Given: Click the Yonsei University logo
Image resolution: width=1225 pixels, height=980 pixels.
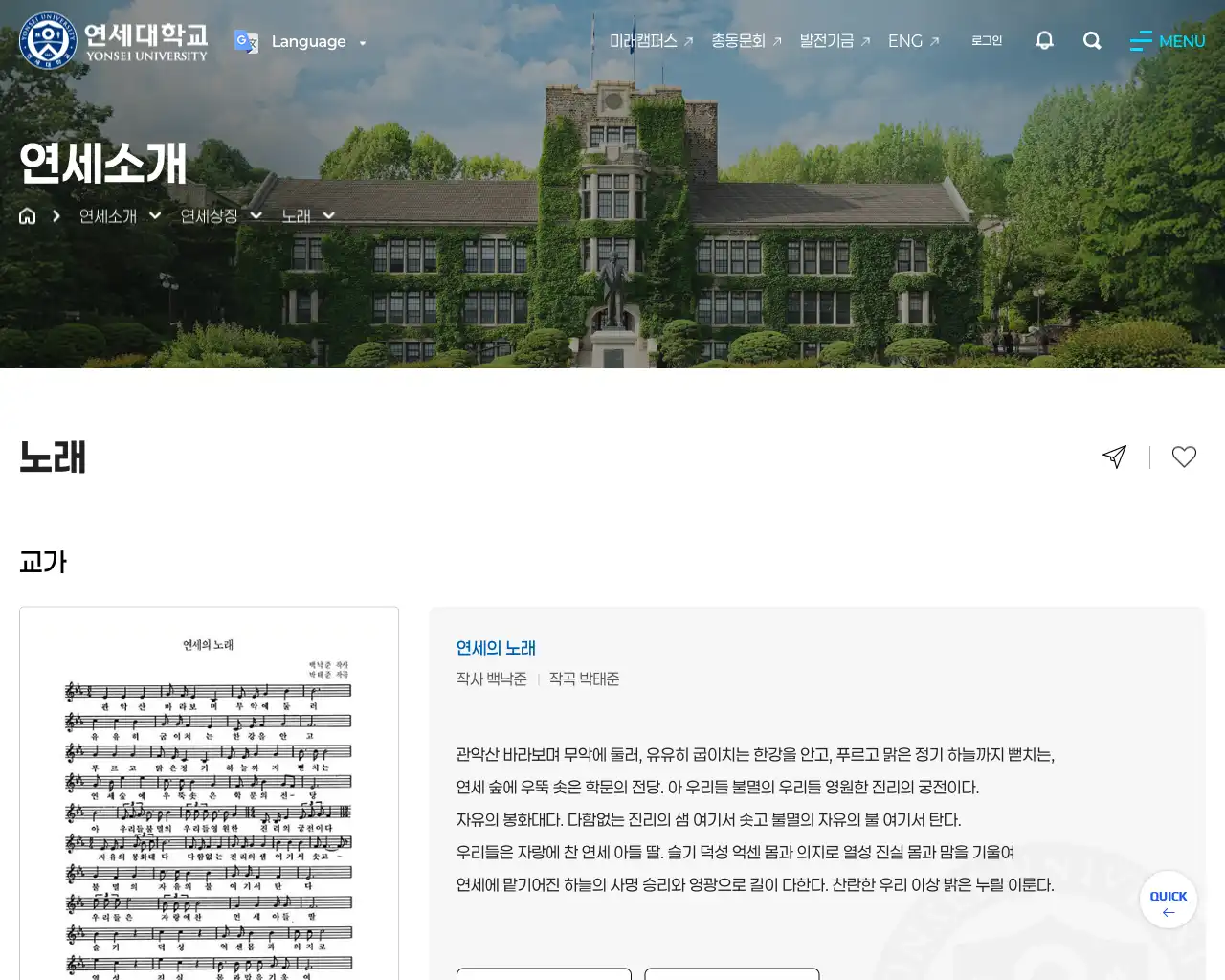Looking at the screenshot, I should point(114,41).
